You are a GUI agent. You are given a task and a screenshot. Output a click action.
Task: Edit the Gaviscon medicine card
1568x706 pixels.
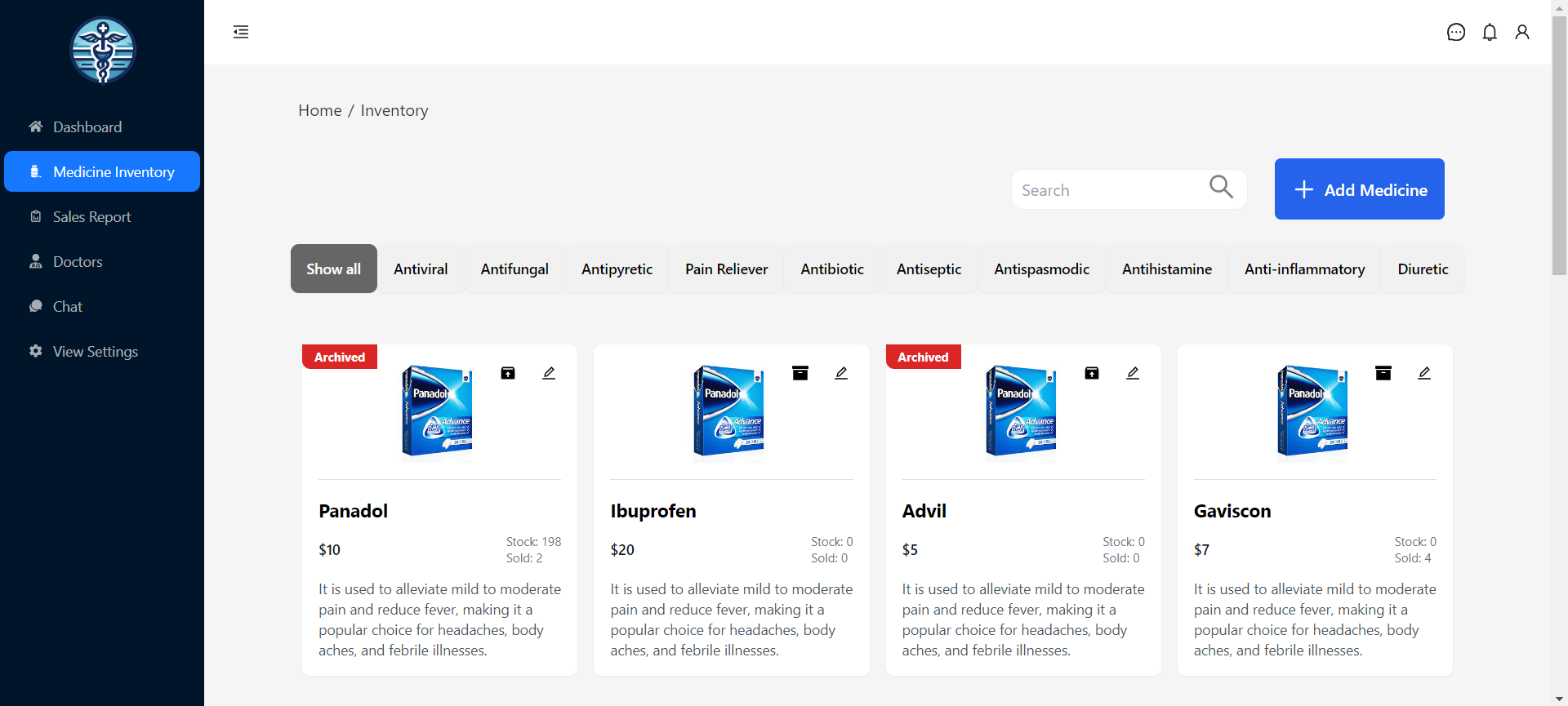tap(1424, 373)
